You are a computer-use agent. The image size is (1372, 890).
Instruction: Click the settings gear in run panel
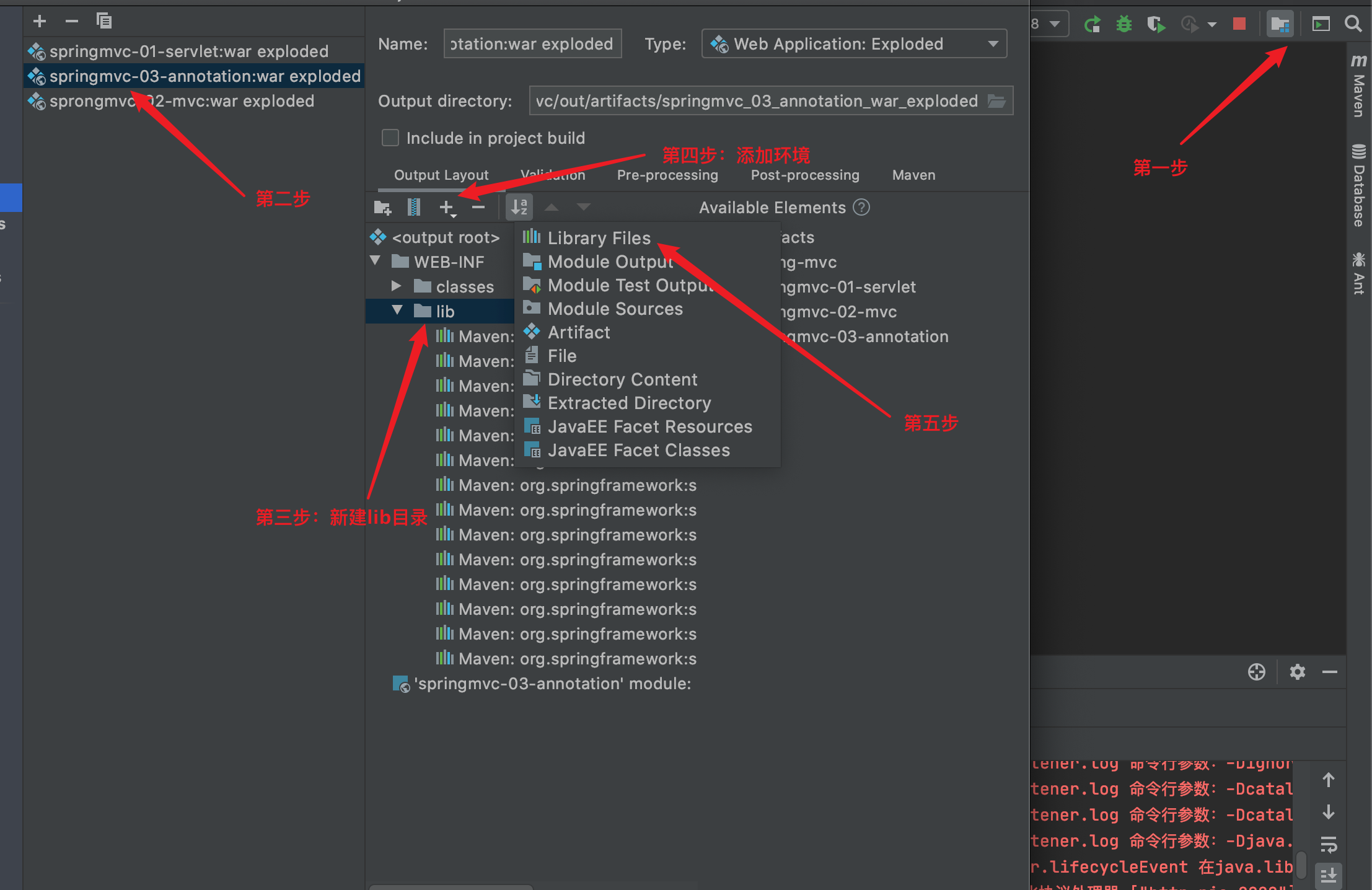click(1297, 672)
